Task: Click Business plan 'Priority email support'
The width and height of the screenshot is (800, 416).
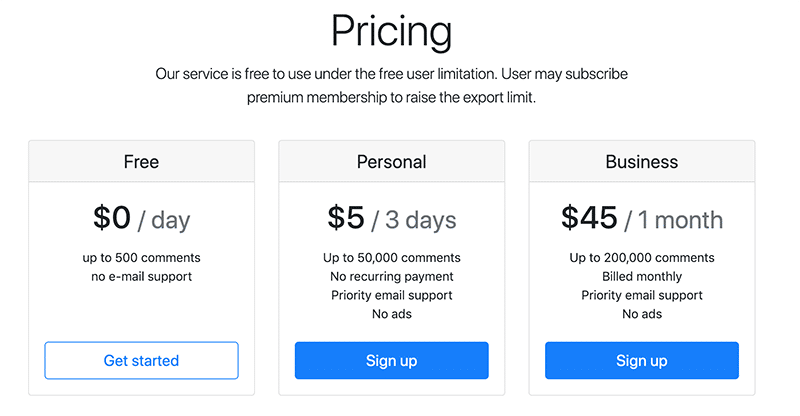Action: 641,295
